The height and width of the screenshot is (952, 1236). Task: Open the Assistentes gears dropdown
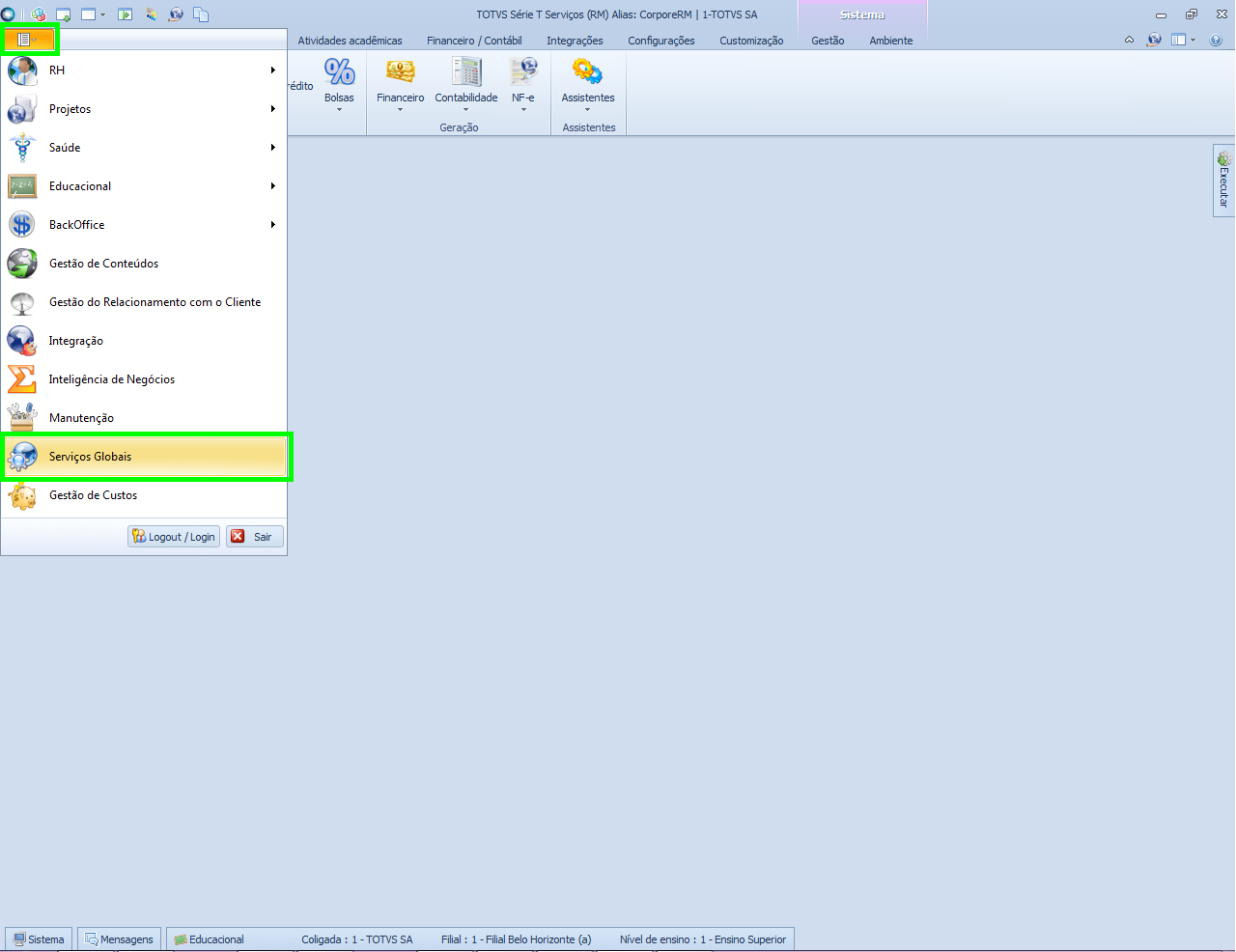(588, 85)
